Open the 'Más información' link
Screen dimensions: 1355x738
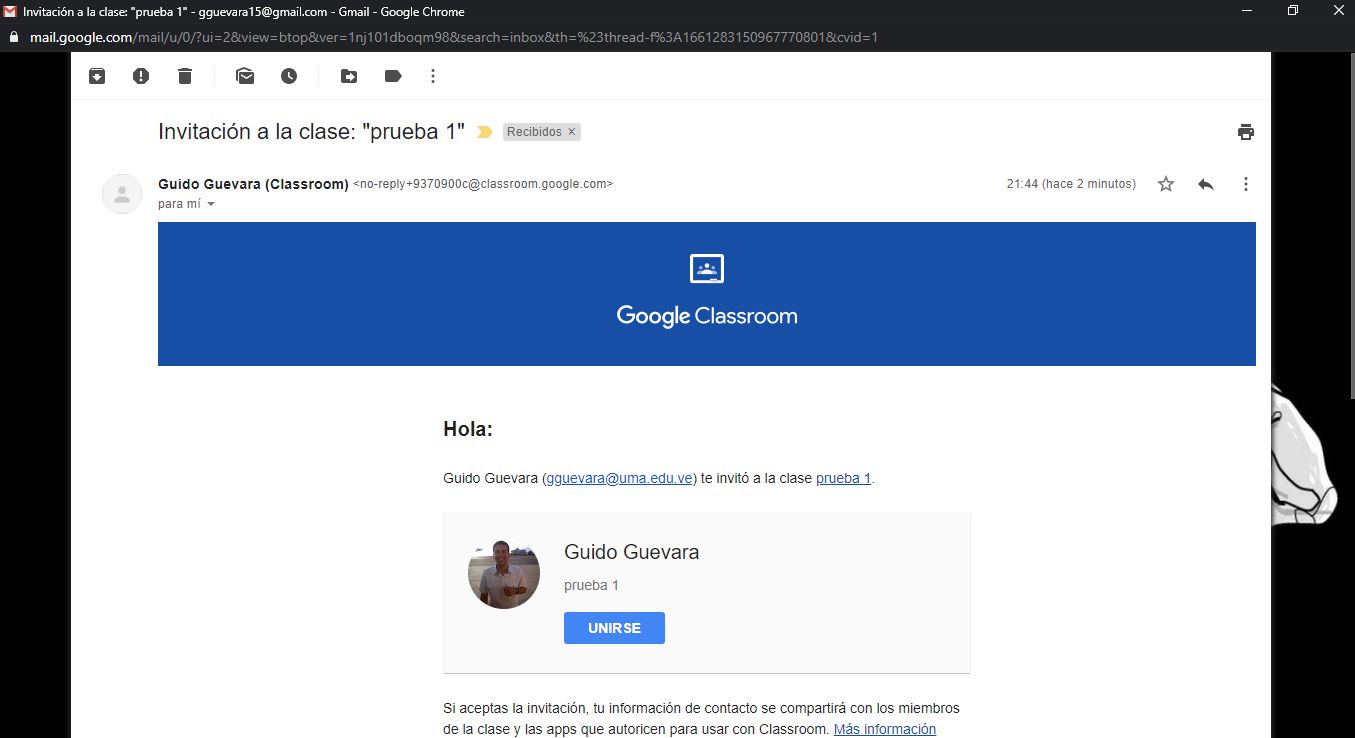click(884, 729)
